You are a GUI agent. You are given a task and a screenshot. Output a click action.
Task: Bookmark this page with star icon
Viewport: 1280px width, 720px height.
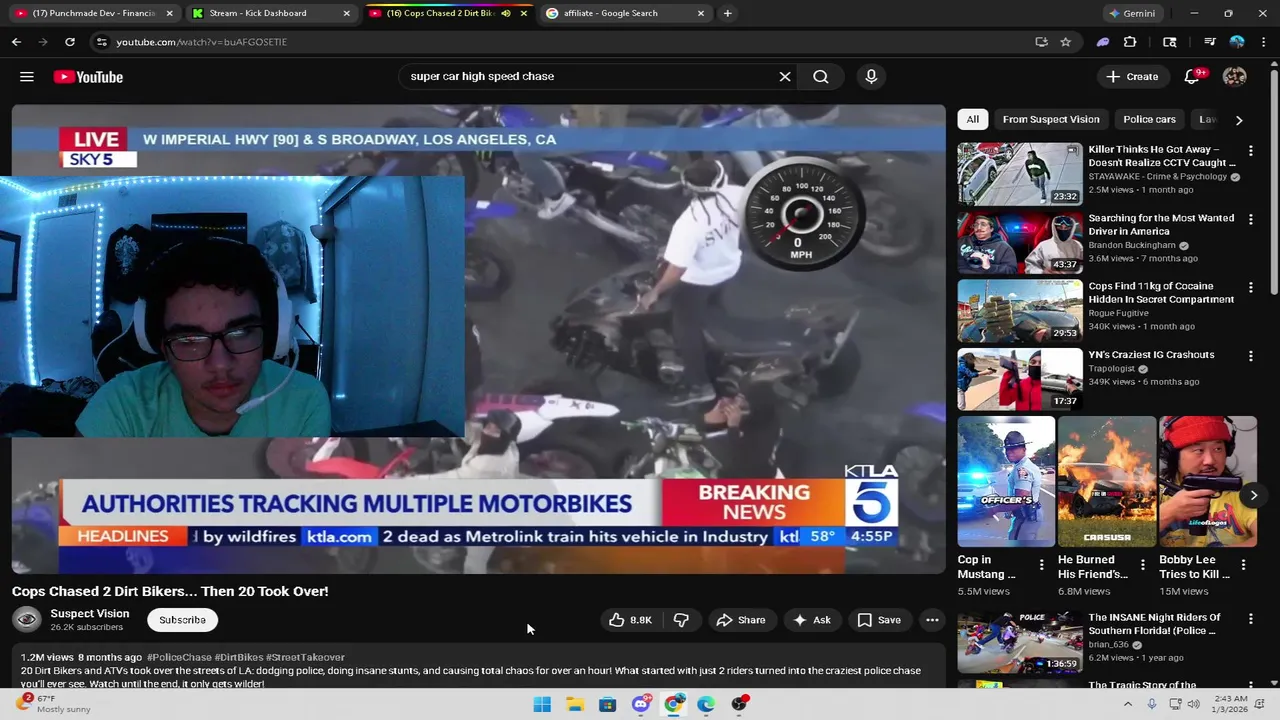point(1066,42)
